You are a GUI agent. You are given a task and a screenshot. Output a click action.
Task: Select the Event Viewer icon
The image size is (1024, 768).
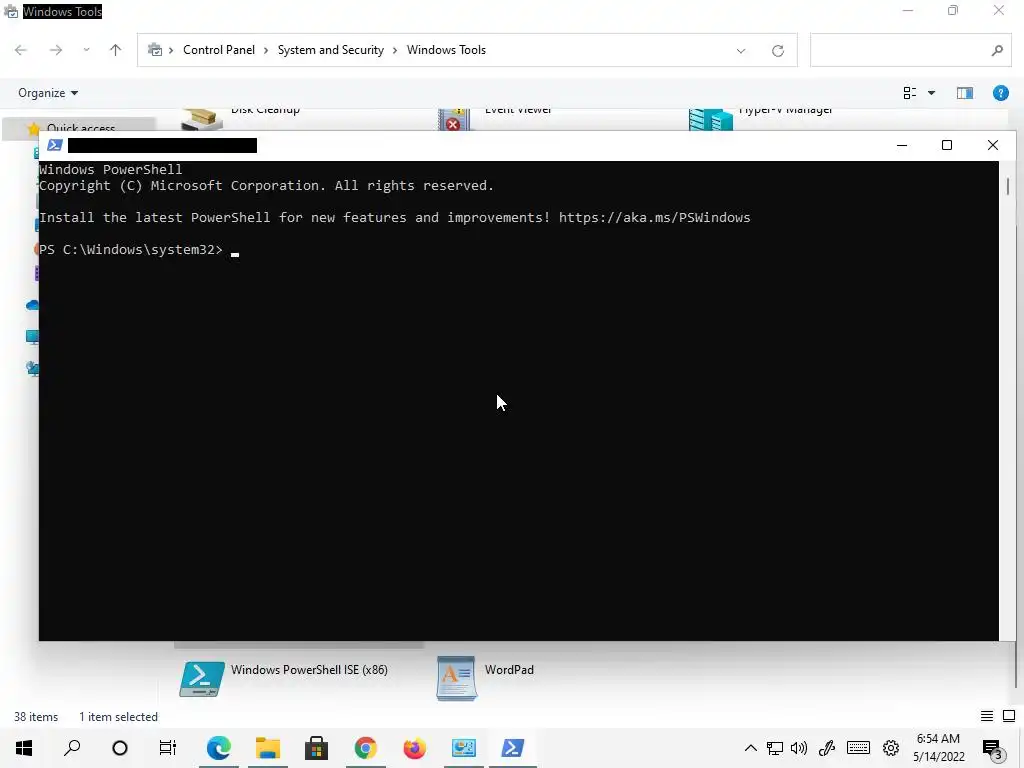tap(454, 120)
